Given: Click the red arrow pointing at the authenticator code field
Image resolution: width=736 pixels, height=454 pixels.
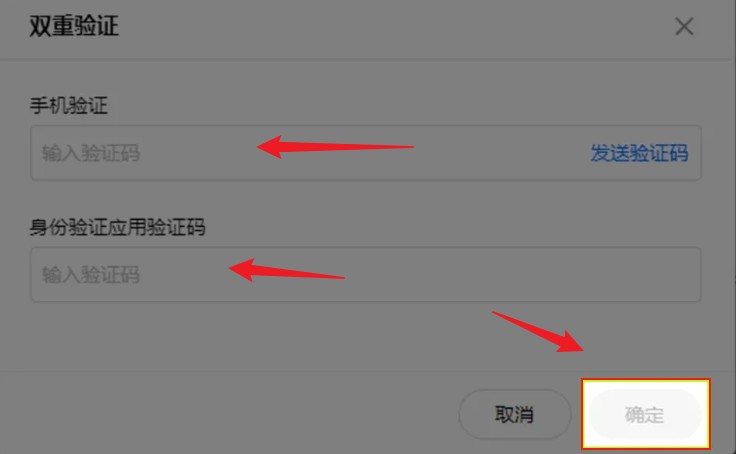Looking at the screenshot, I should (286, 270).
